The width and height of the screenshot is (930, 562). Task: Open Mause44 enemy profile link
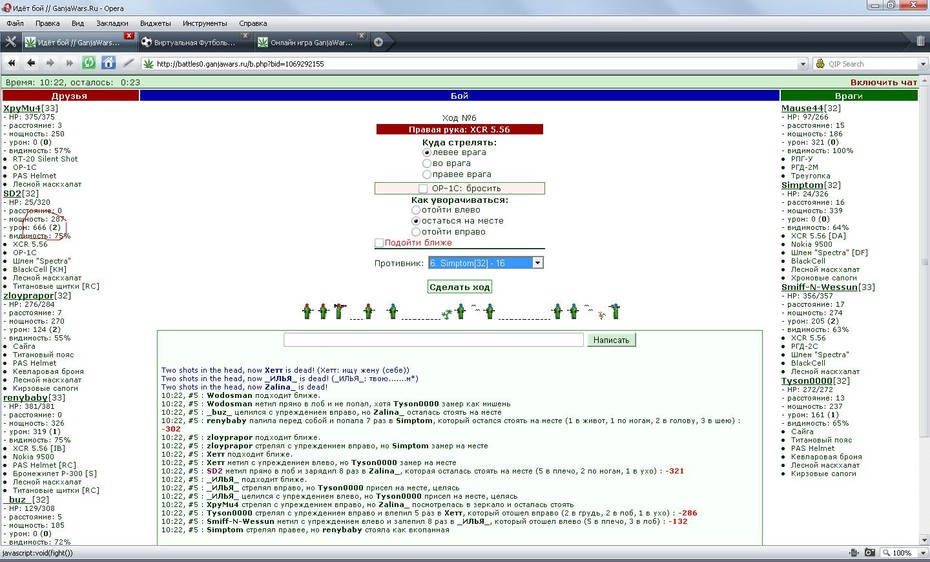tap(802, 108)
